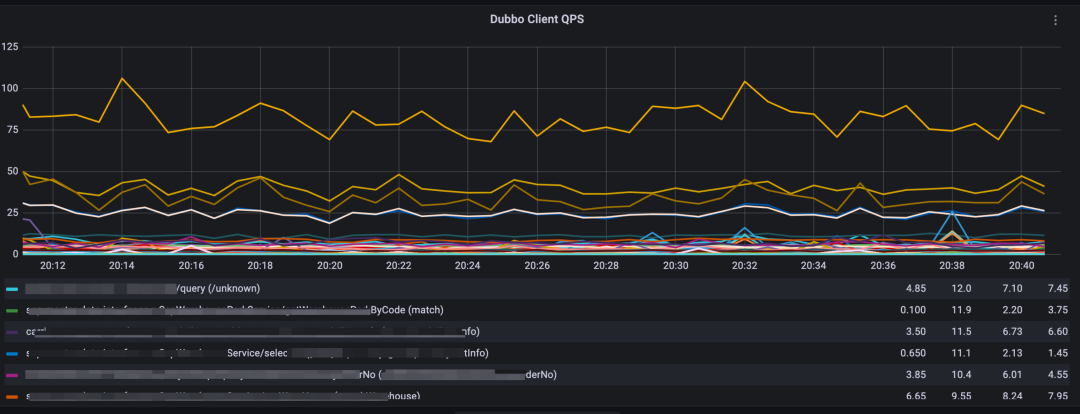This screenshot has height=414, width=1080.
Task: Click the green color swatch of the ByCode (match) series
Action: (x=12, y=310)
